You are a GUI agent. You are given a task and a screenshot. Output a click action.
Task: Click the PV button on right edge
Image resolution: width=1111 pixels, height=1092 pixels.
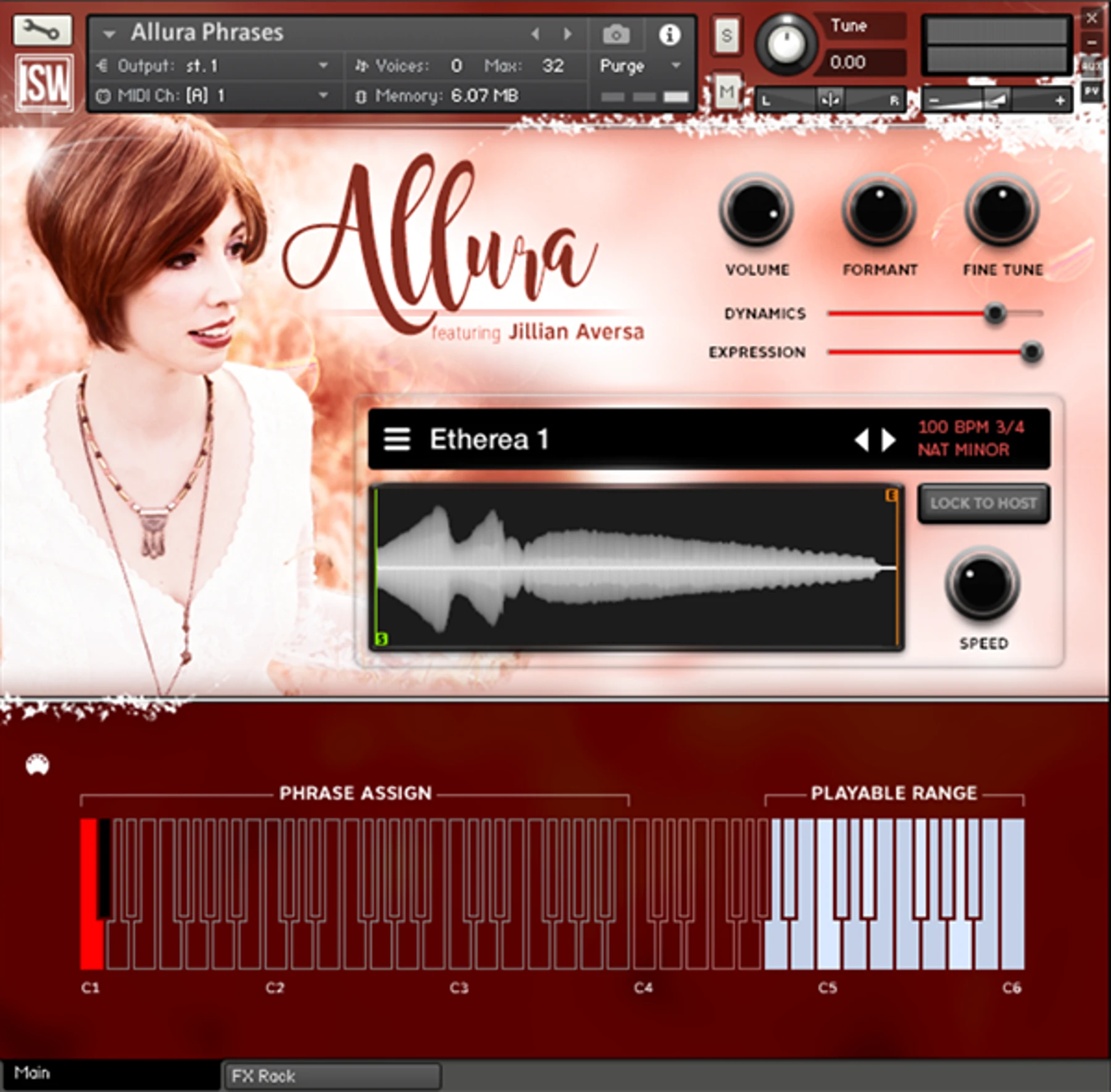pos(1092,91)
